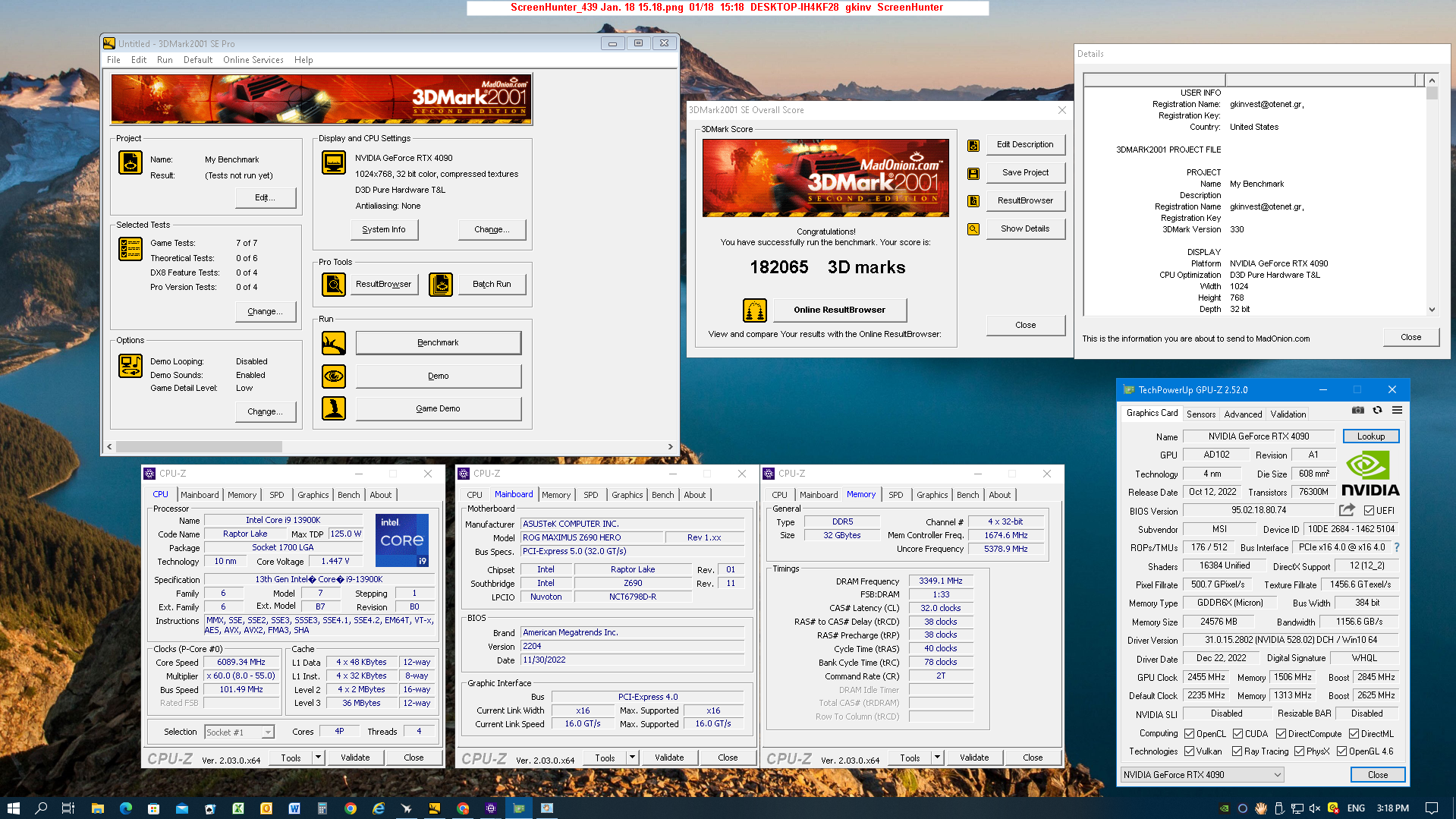The image size is (1456, 819).
Task: Click the Show Details magnifier icon
Action: 973,229
